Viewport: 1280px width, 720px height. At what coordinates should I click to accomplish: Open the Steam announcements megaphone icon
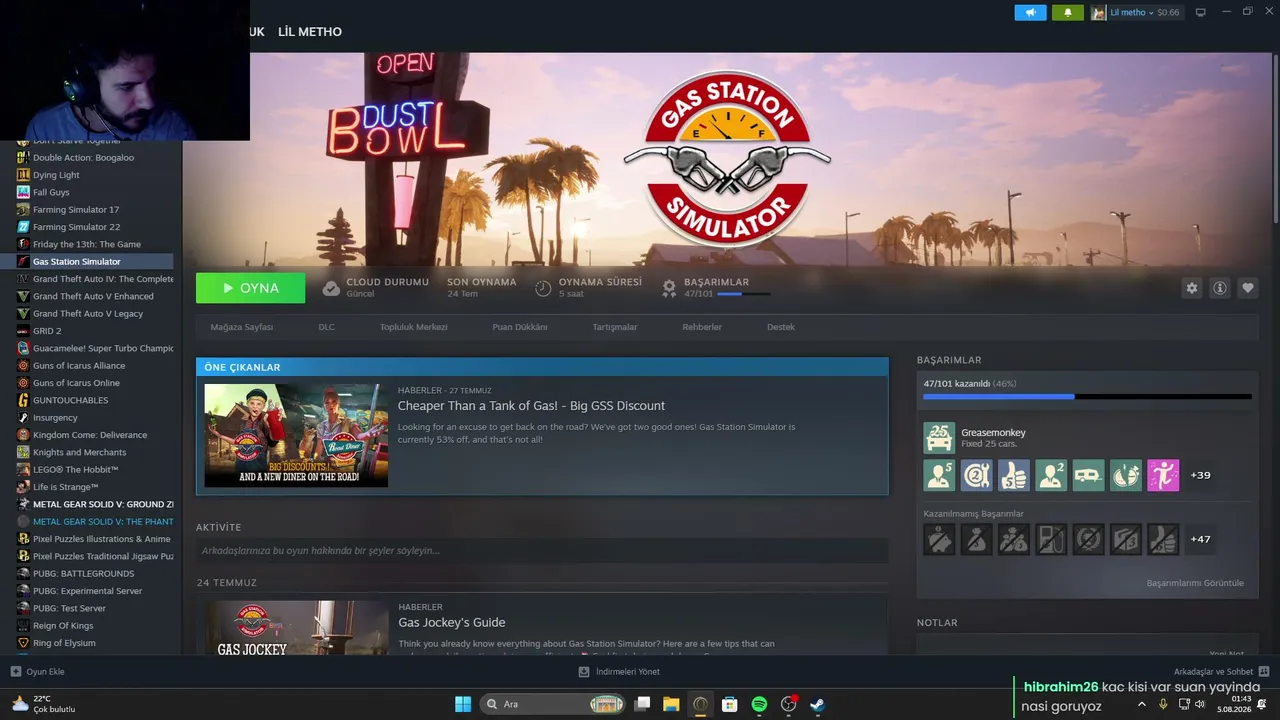pyautogui.click(x=1030, y=13)
